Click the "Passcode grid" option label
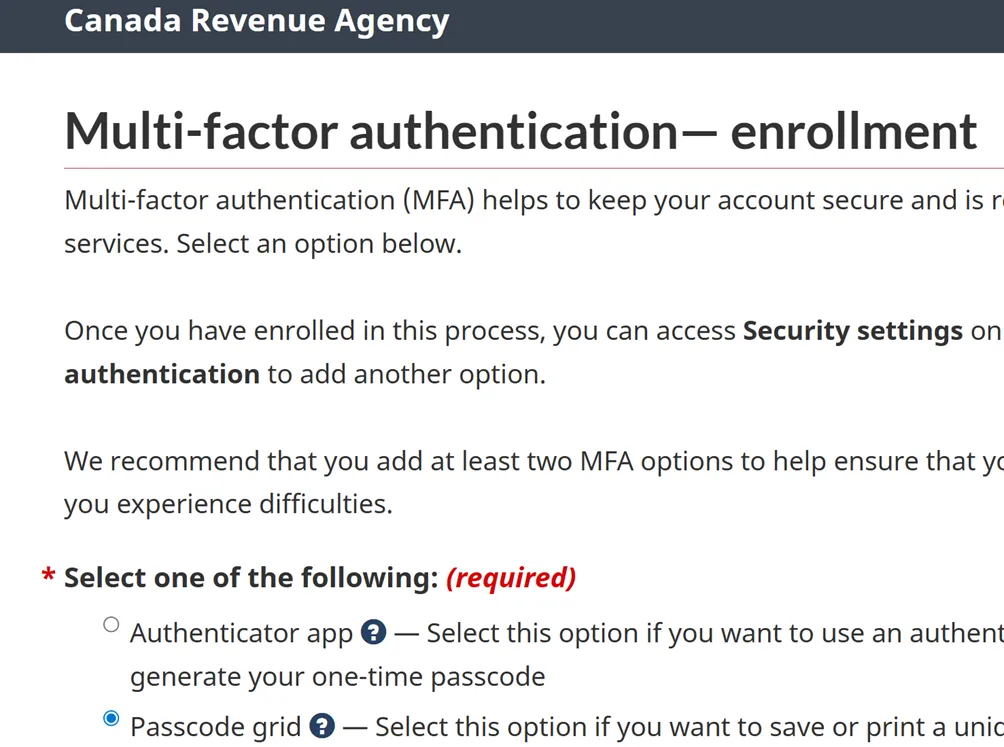The image size is (1004, 747). coord(215,727)
